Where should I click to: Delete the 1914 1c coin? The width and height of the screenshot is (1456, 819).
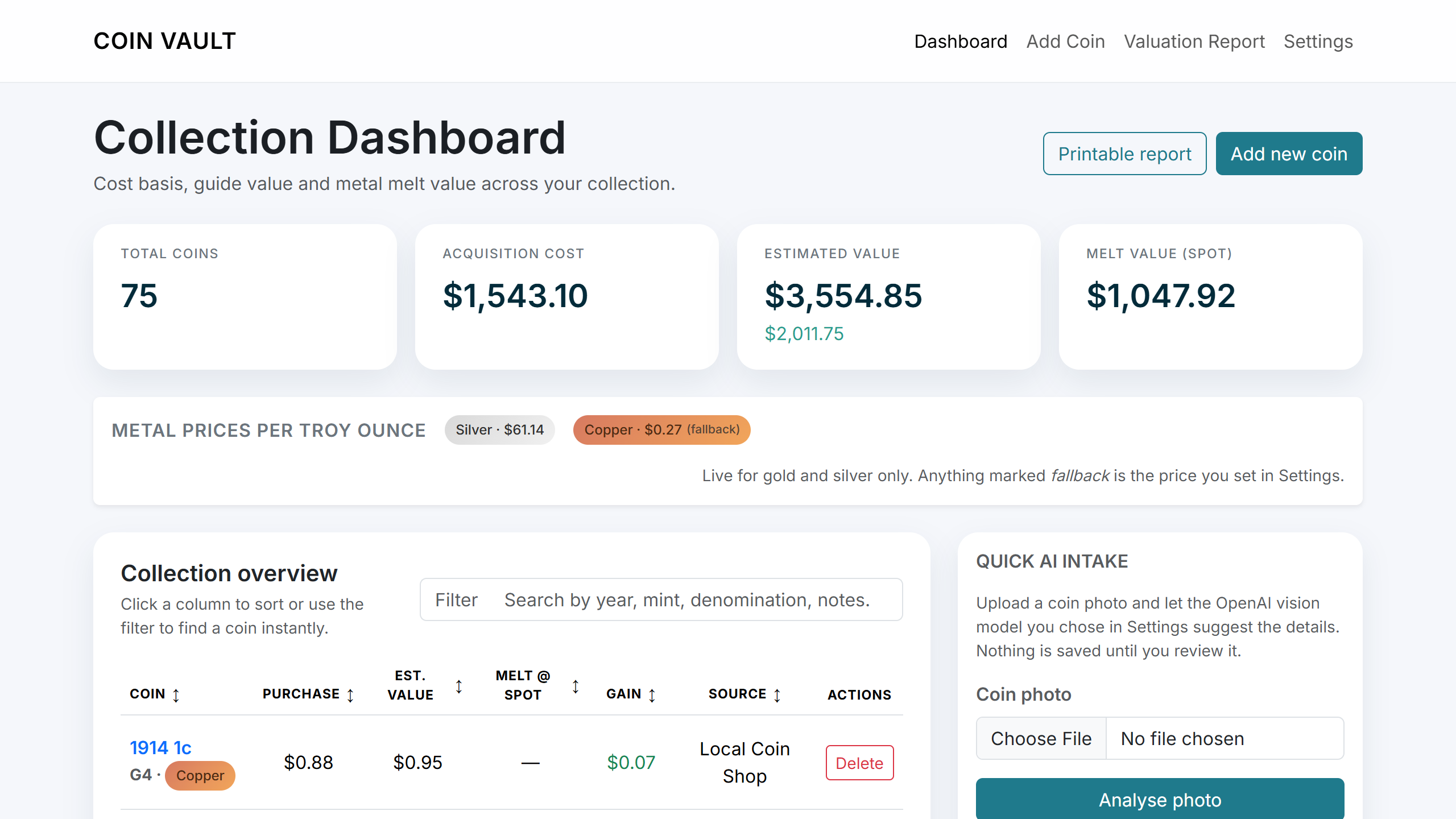click(859, 763)
